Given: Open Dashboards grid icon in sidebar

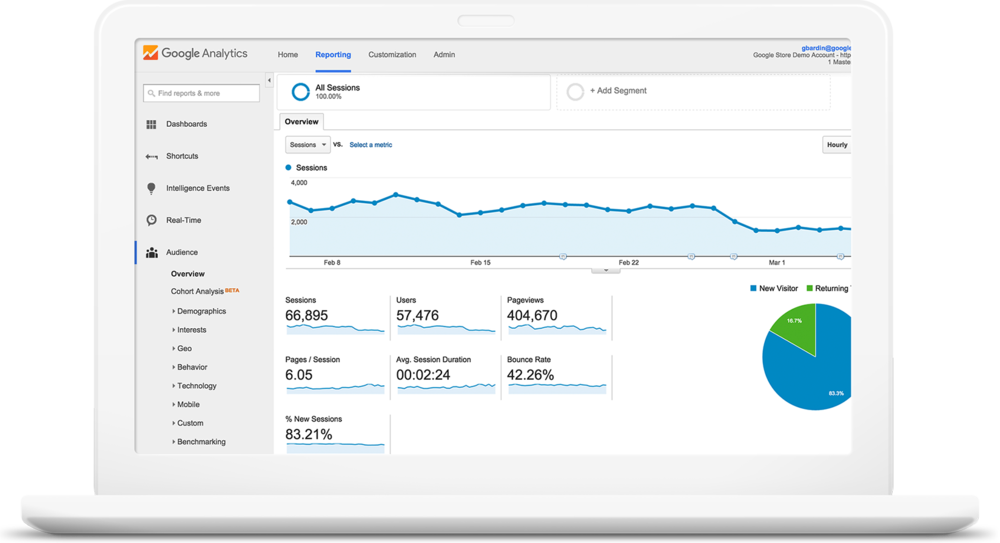Looking at the screenshot, I should click(151, 124).
